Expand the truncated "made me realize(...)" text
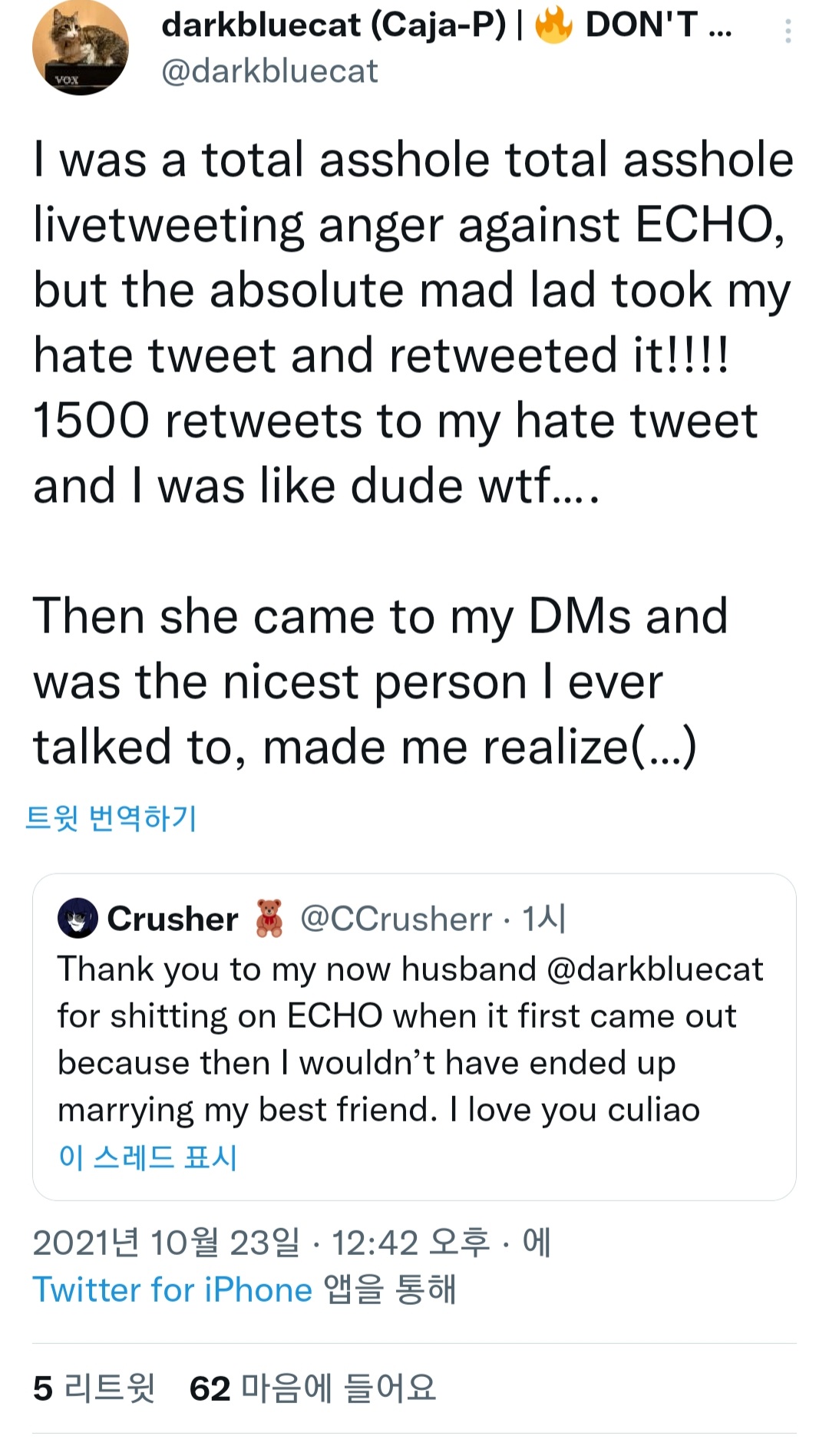The height and width of the screenshot is (1456, 829). 664,748
